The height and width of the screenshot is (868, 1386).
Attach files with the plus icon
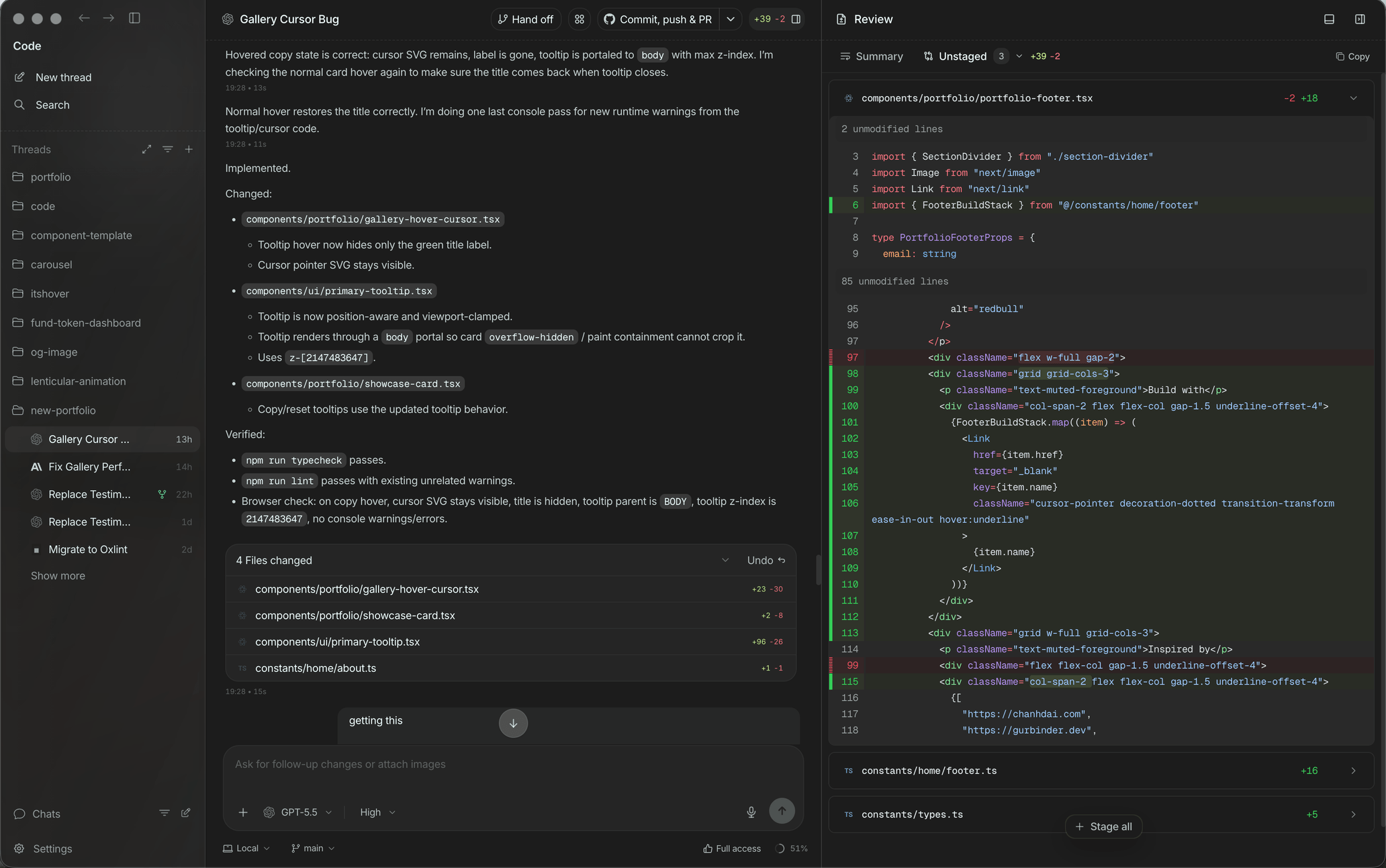243,812
